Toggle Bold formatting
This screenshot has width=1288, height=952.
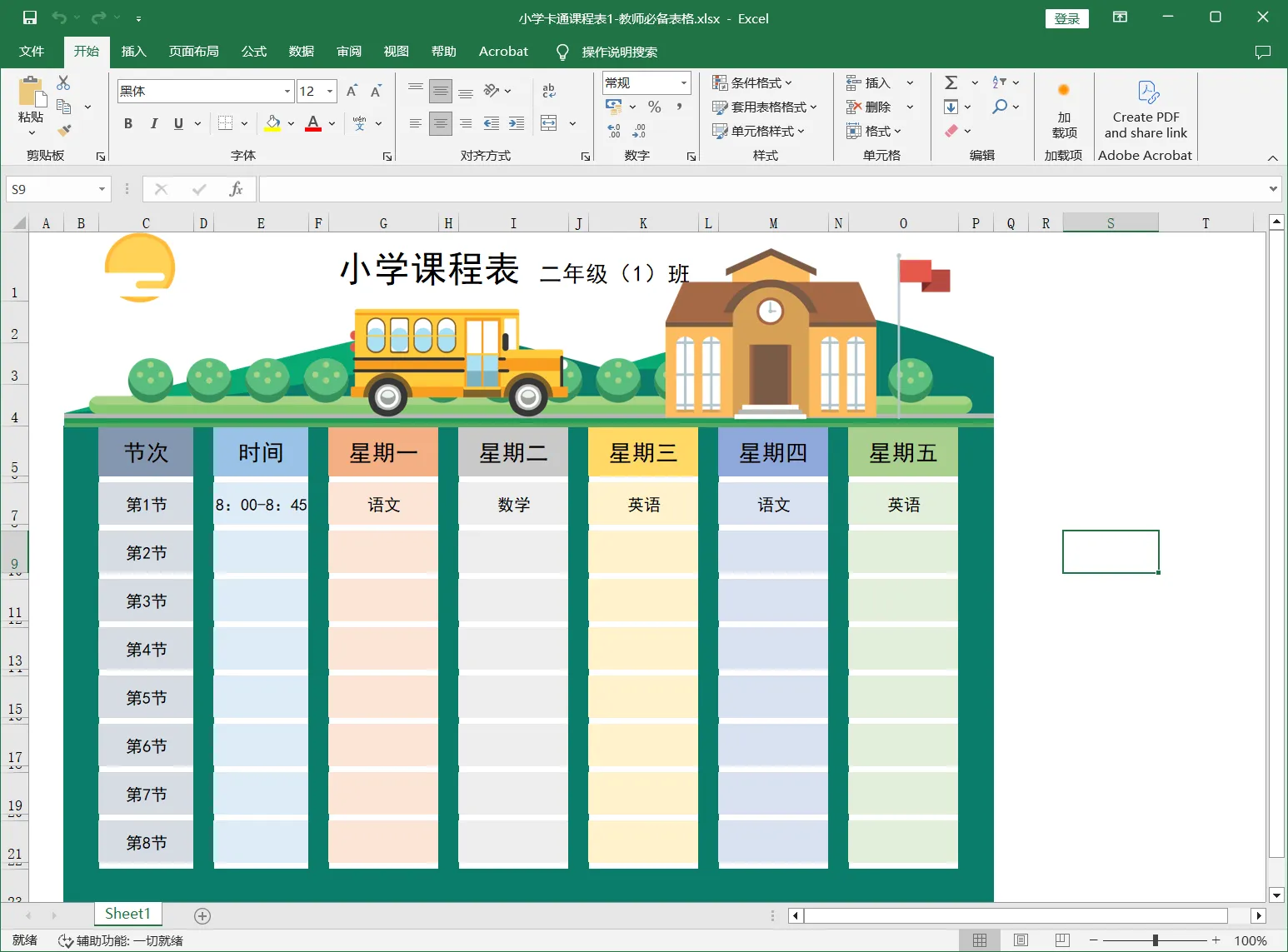click(x=128, y=123)
